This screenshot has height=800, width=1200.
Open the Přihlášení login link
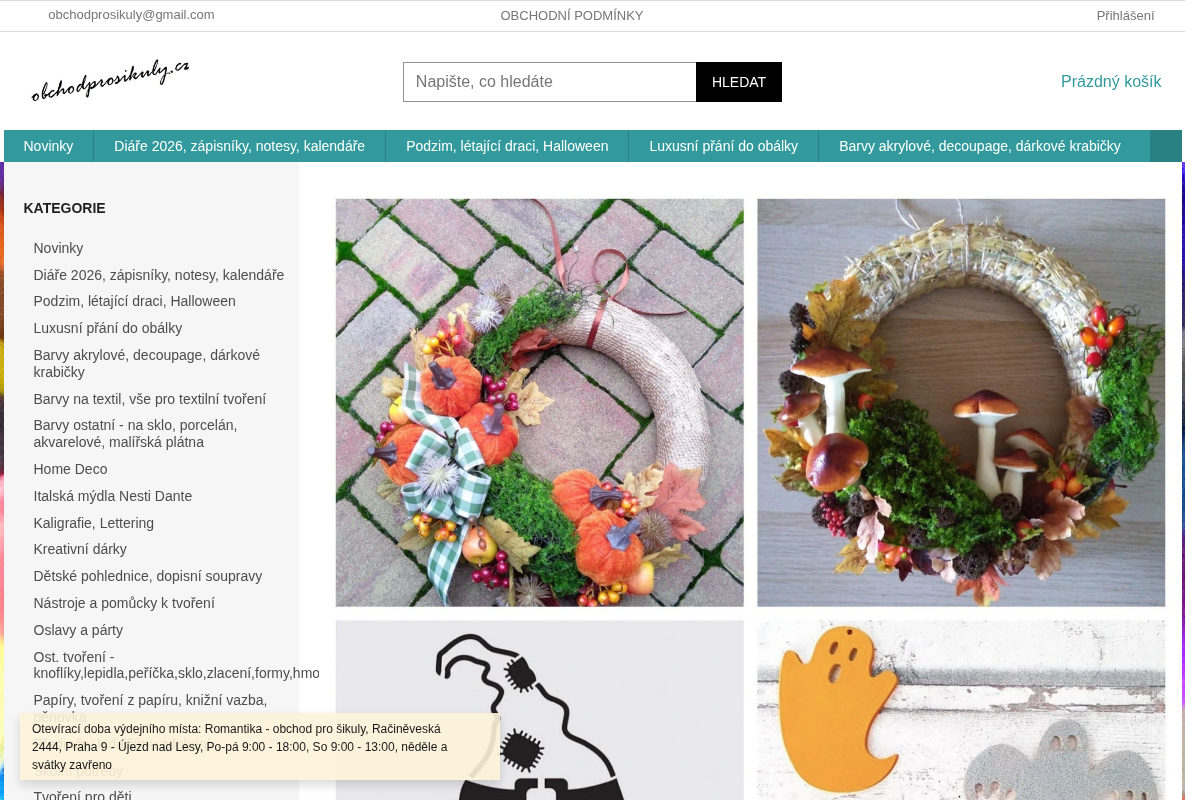(x=1125, y=15)
